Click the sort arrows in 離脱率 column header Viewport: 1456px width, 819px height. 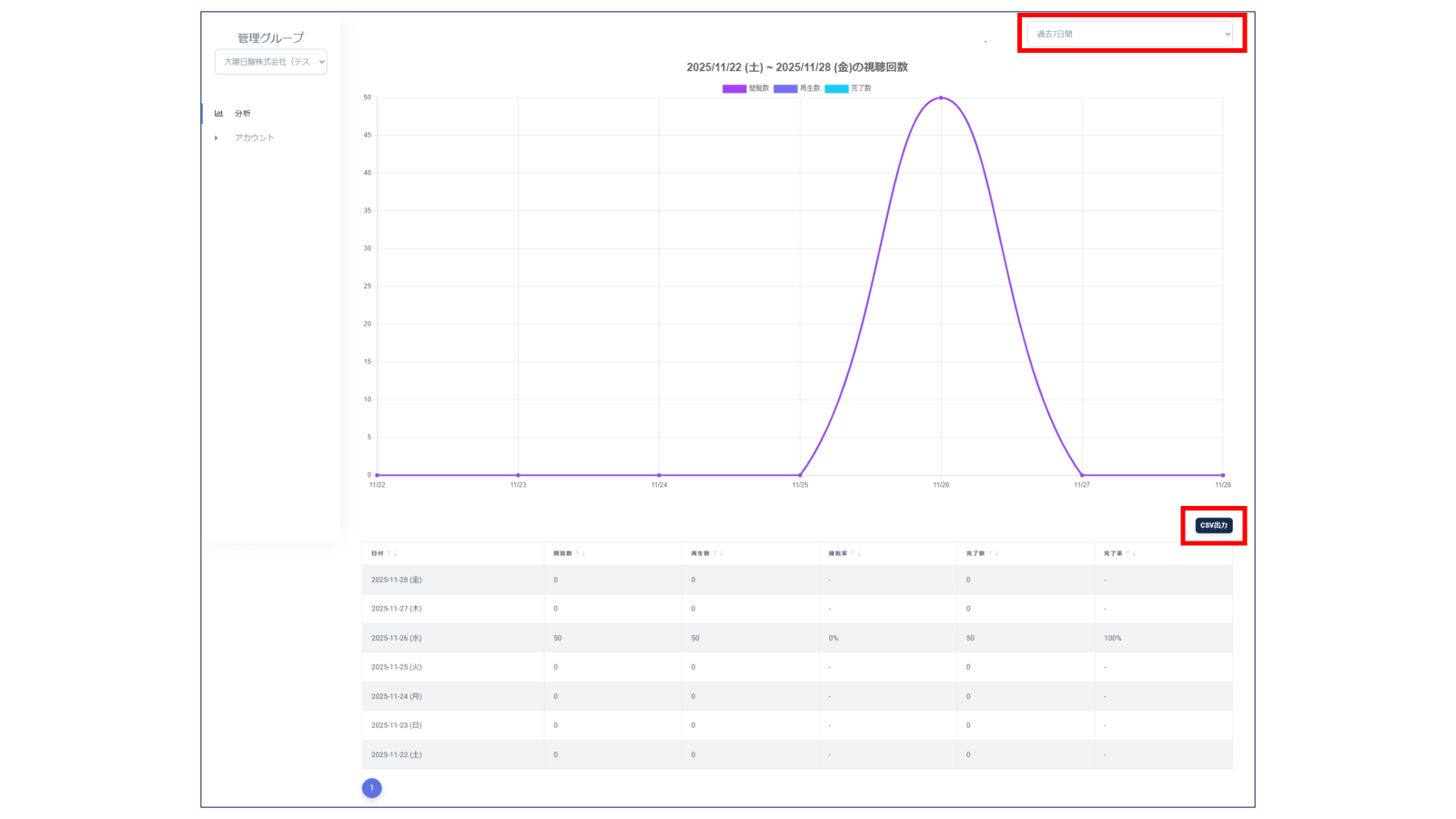tap(855, 553)
